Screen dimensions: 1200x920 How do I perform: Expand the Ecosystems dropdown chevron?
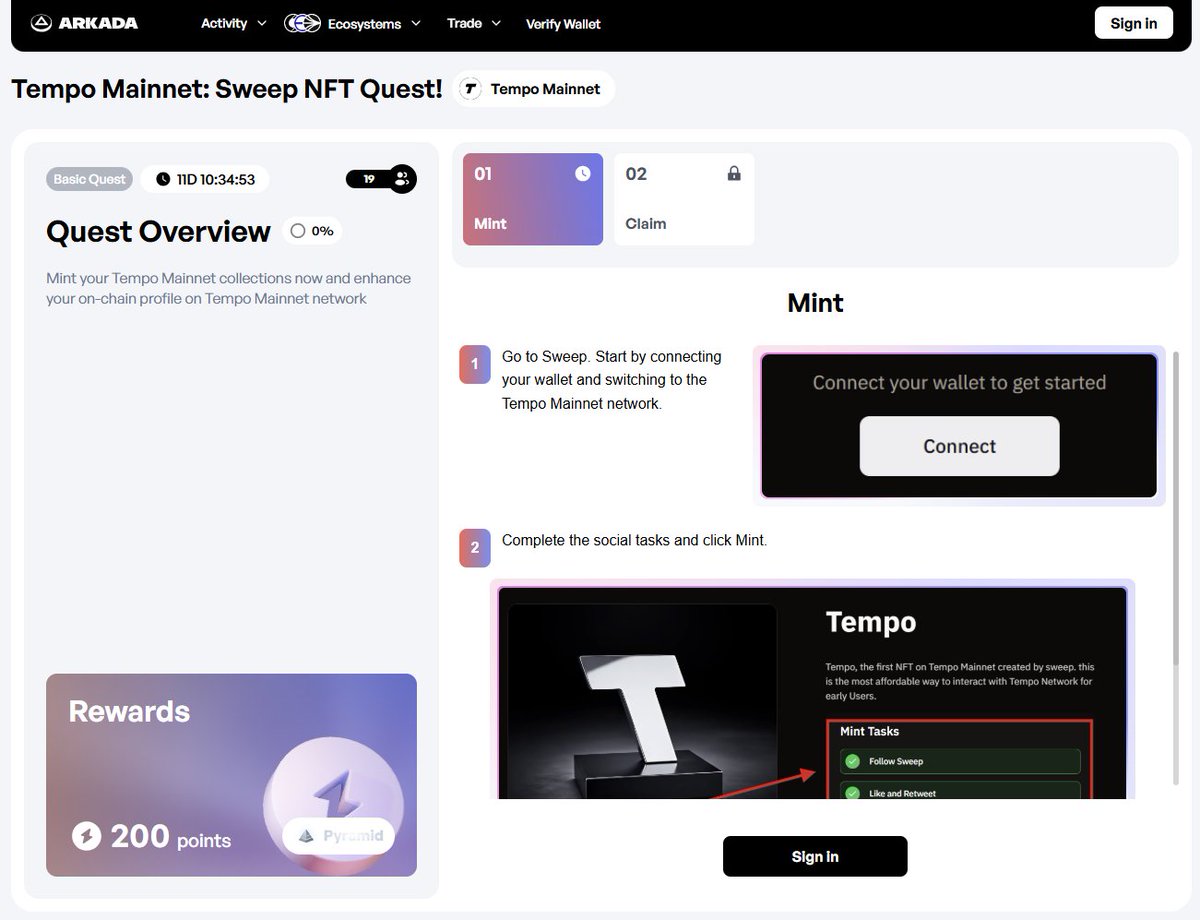click(x=416, y=23)
